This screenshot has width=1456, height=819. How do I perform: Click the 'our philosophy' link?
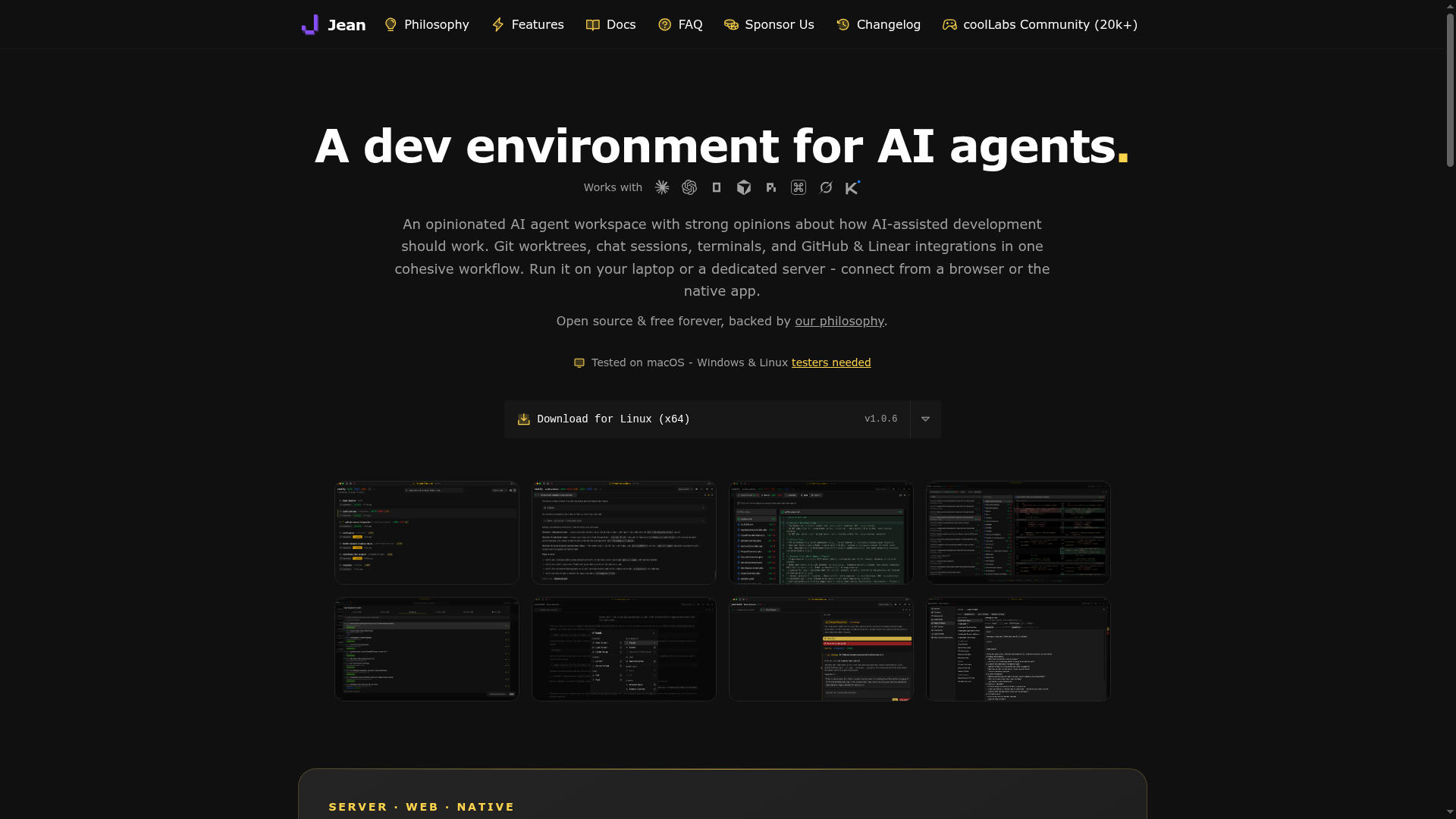coord(839,322)
